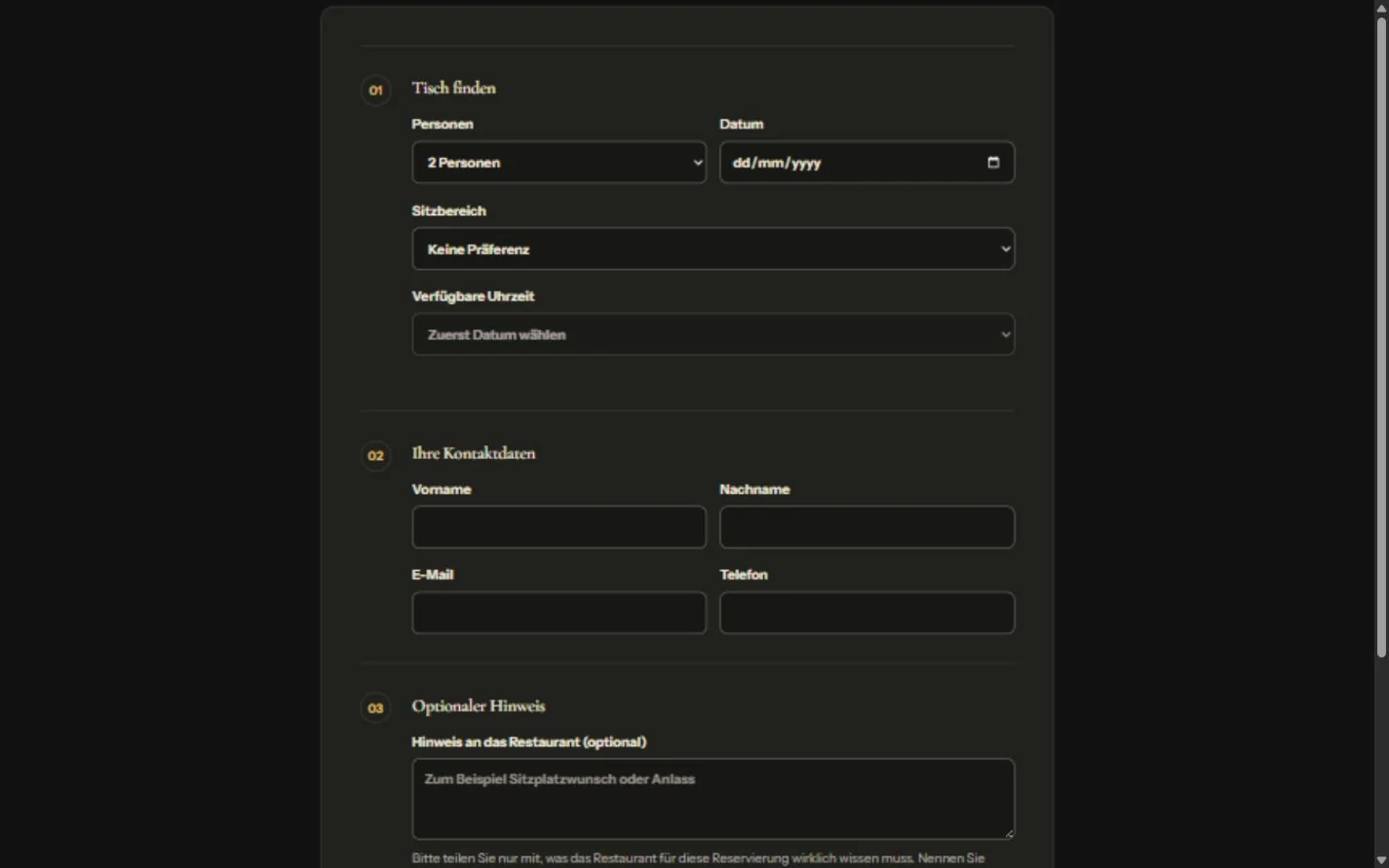Click the 'Telefon' label
The image size is (1389, 868).
pyautogui.click(x=744, y=575)
